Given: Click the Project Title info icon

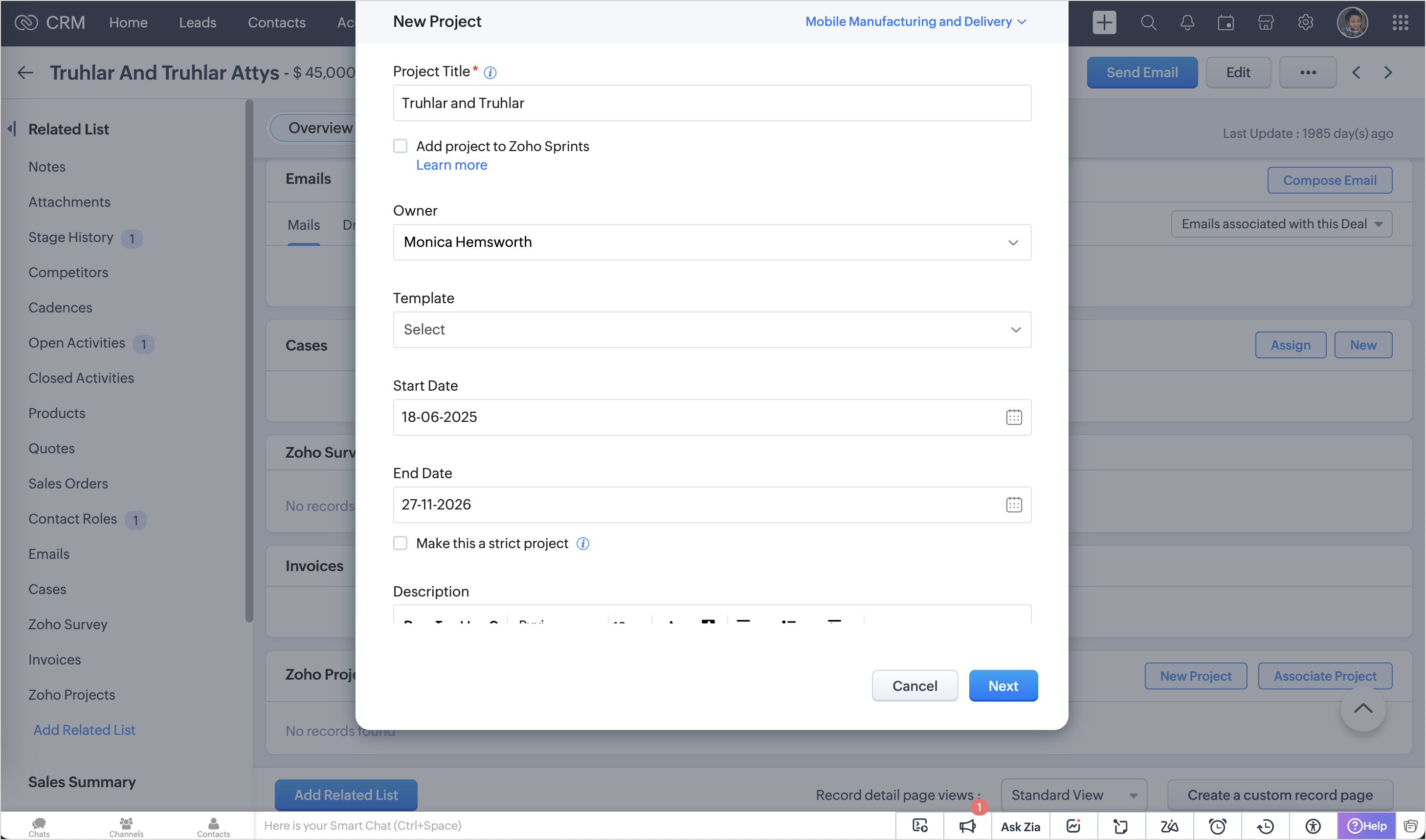Looking at the screenshot, I should coord(490,72).
